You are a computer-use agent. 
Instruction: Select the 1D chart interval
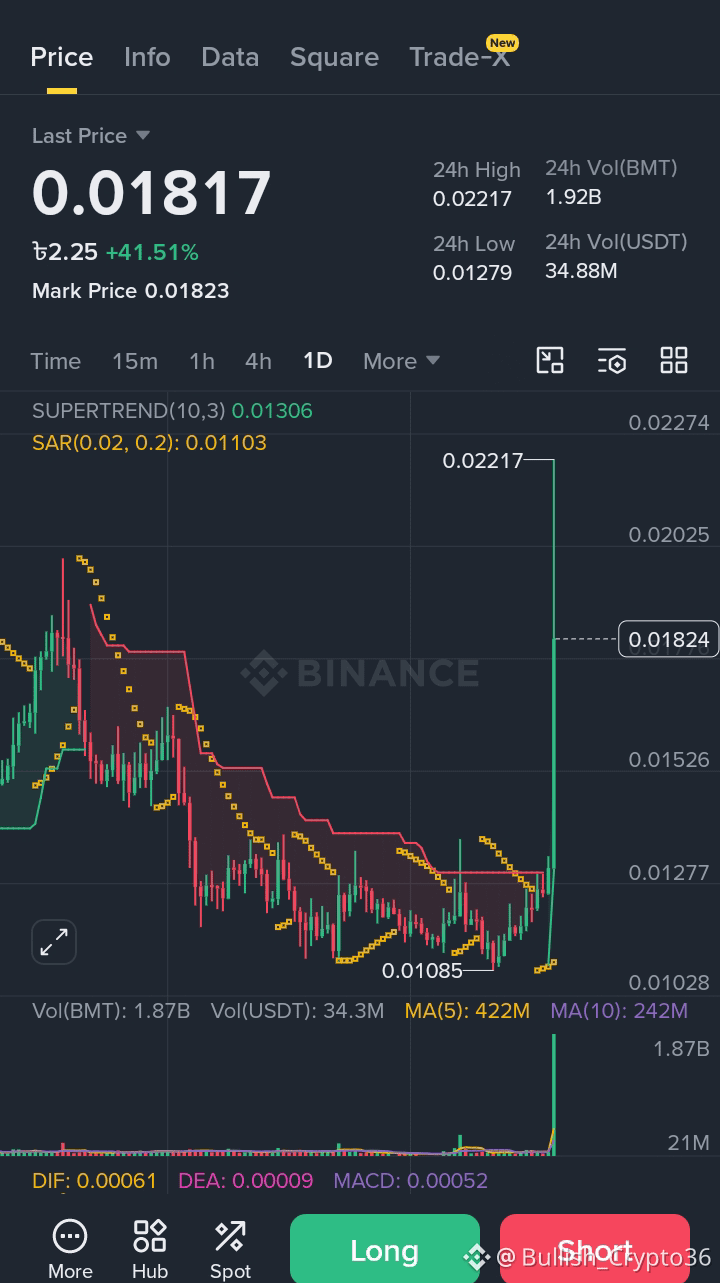[318, 361]
